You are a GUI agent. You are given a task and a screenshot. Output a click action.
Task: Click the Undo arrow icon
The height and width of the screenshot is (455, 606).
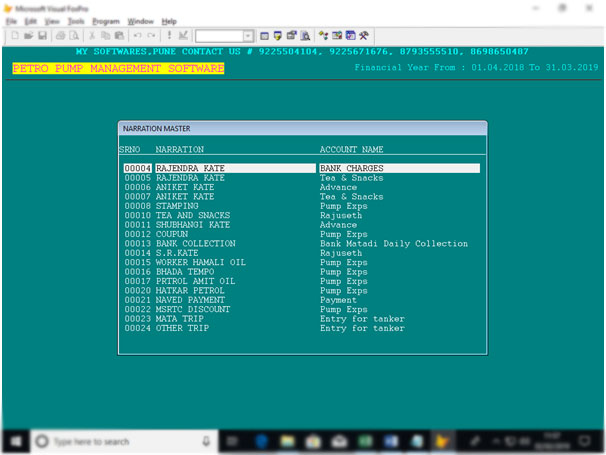(x=138, y=36)
